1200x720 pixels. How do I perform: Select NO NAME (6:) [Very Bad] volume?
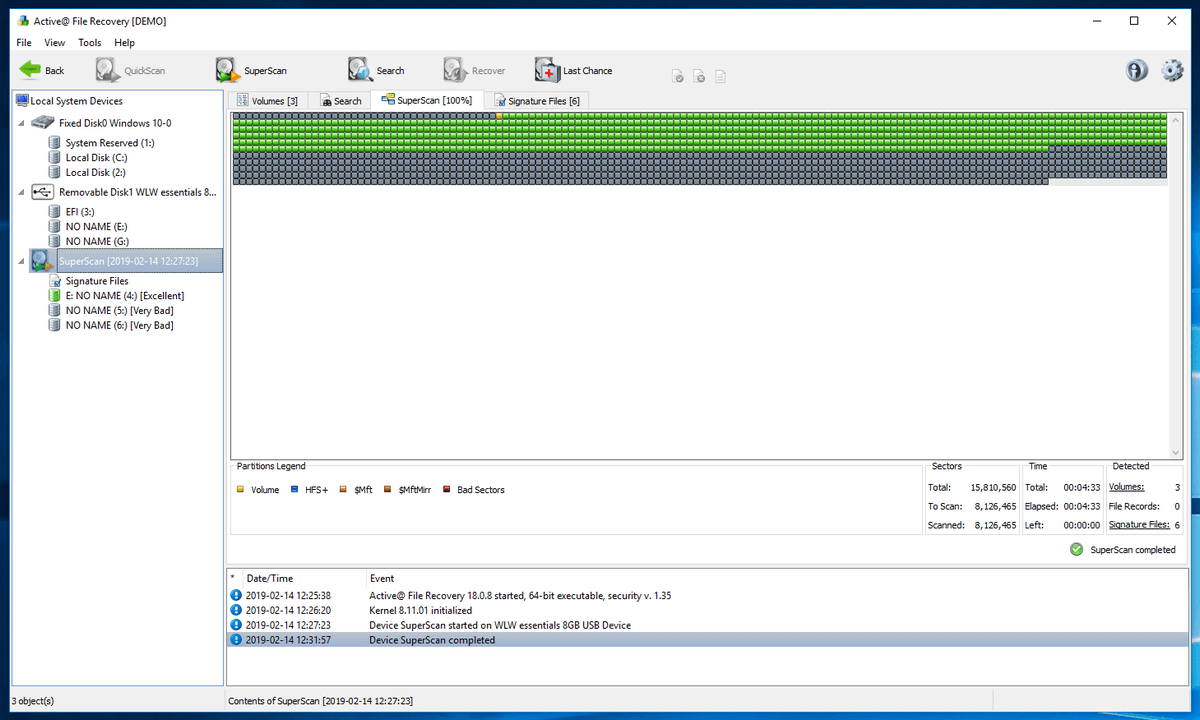119,326
